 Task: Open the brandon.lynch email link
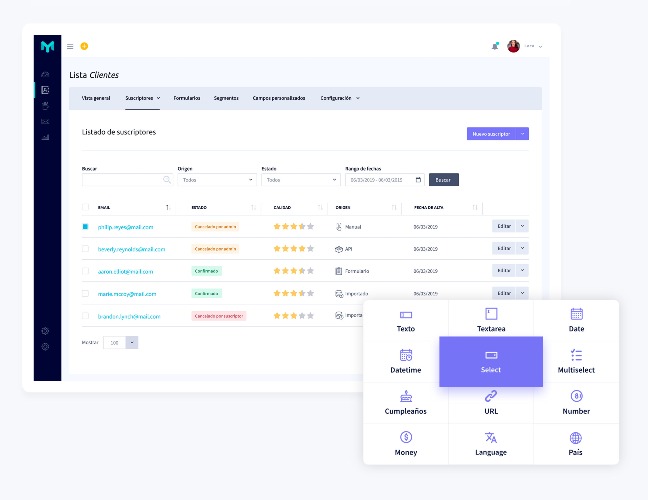click(x=129, y=317)
